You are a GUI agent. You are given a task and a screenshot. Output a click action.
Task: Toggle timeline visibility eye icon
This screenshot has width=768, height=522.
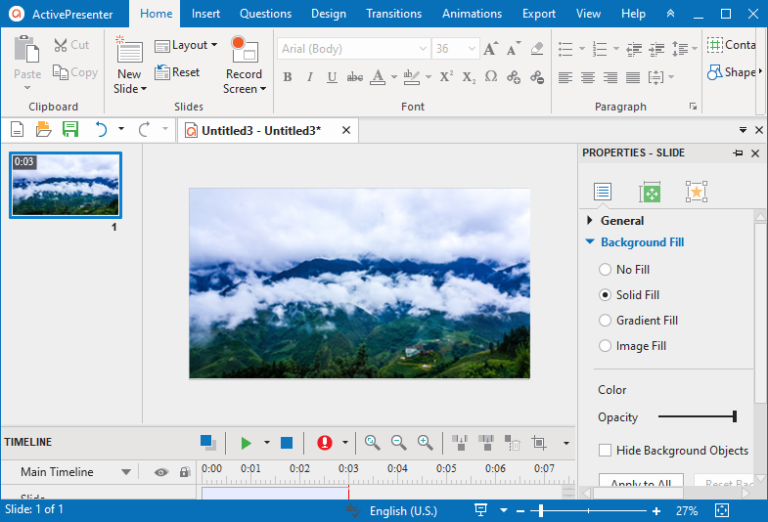click(161, 472)
